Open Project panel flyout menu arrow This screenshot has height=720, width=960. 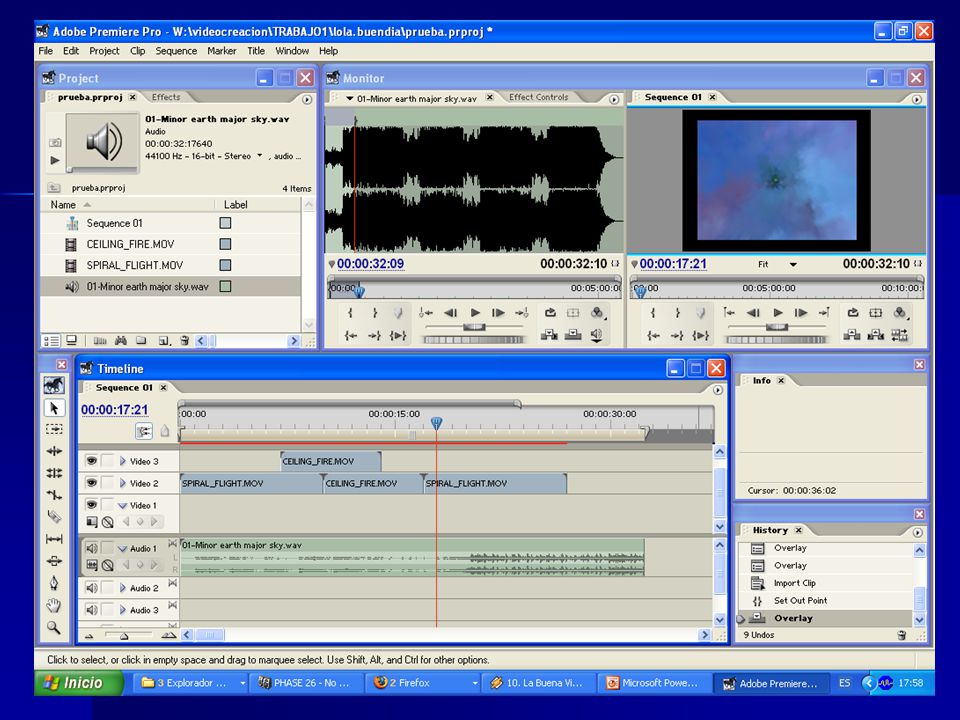[307, 99]
